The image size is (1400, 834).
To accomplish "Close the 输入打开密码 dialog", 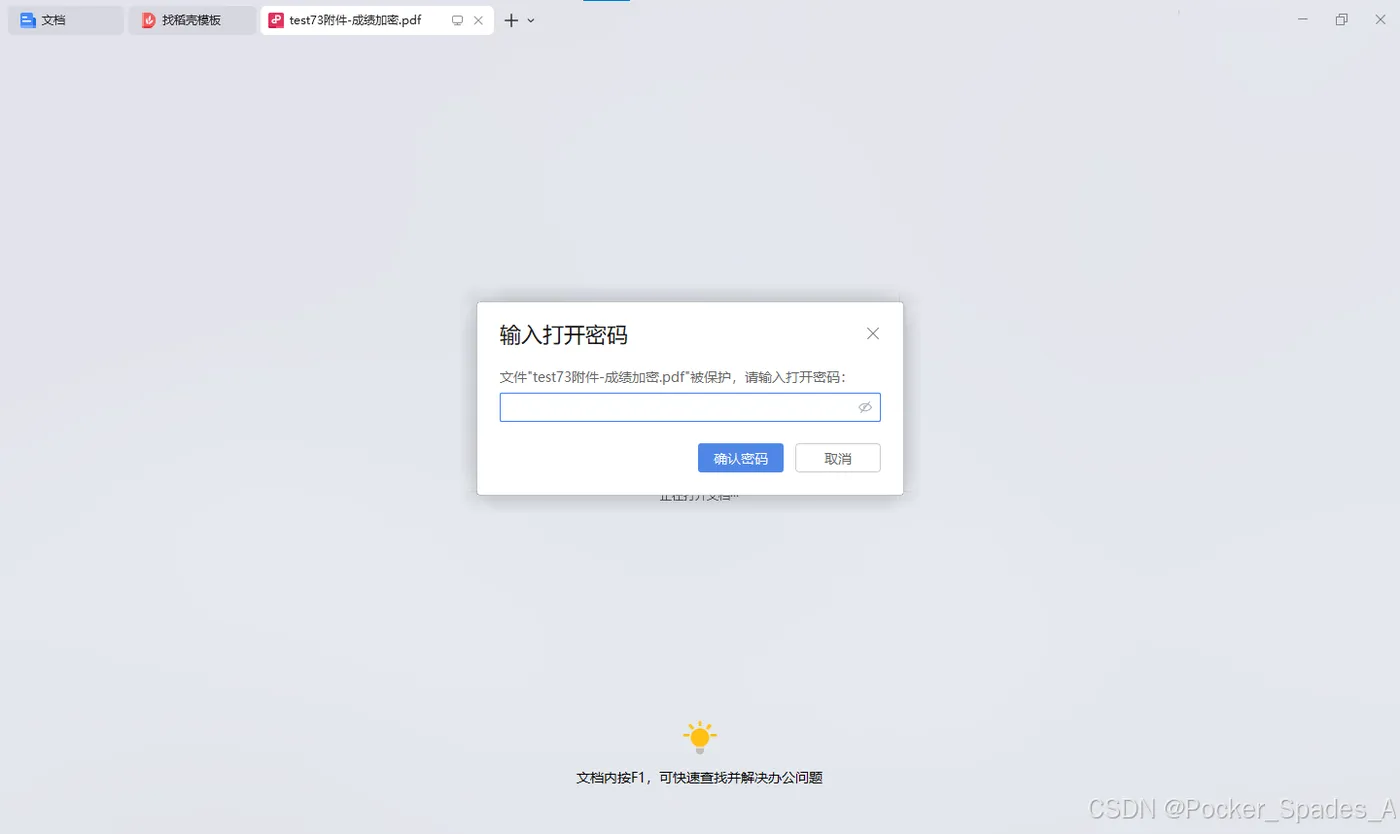I will (873, 334).
